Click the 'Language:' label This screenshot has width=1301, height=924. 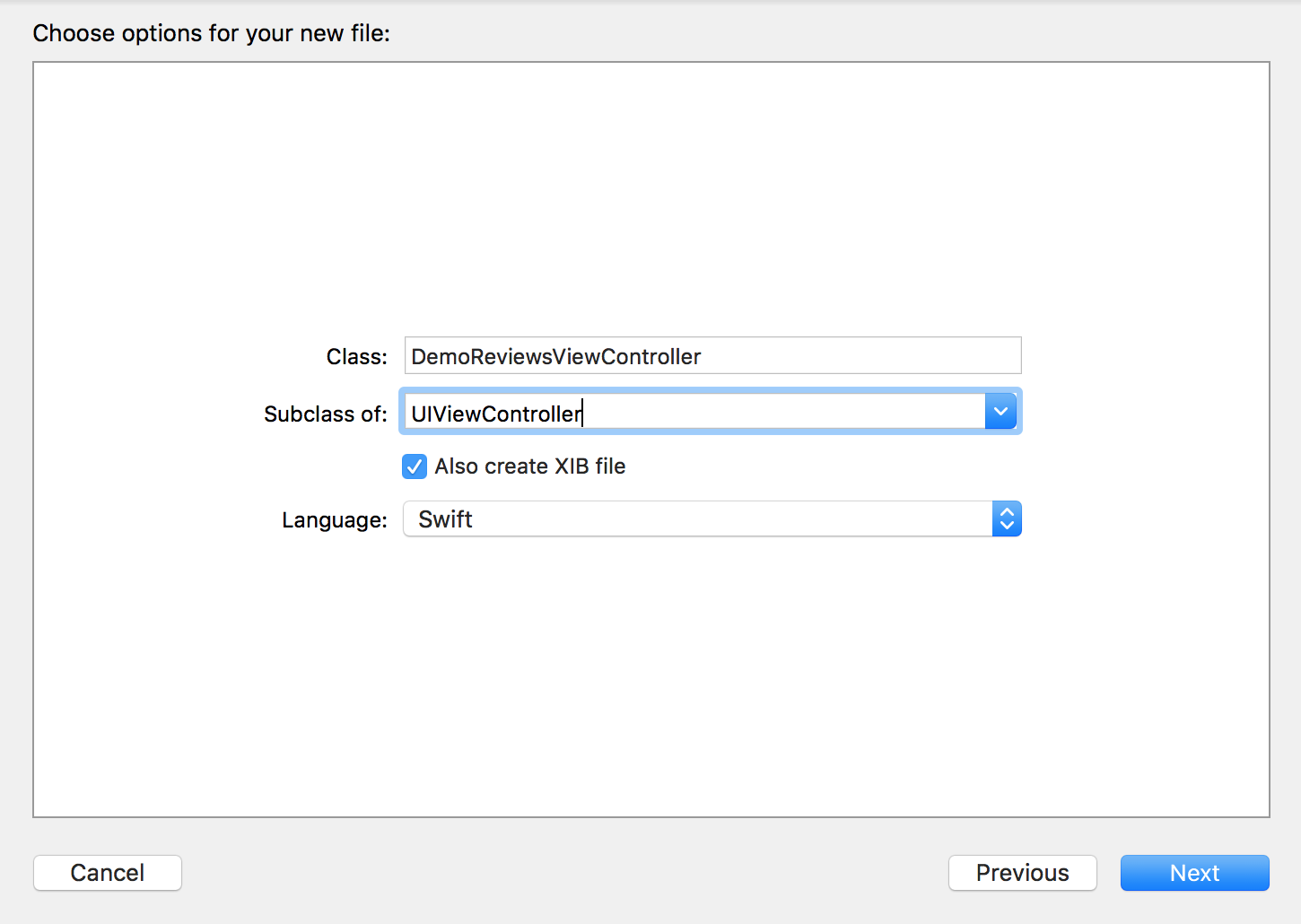[x=335, y=520]
